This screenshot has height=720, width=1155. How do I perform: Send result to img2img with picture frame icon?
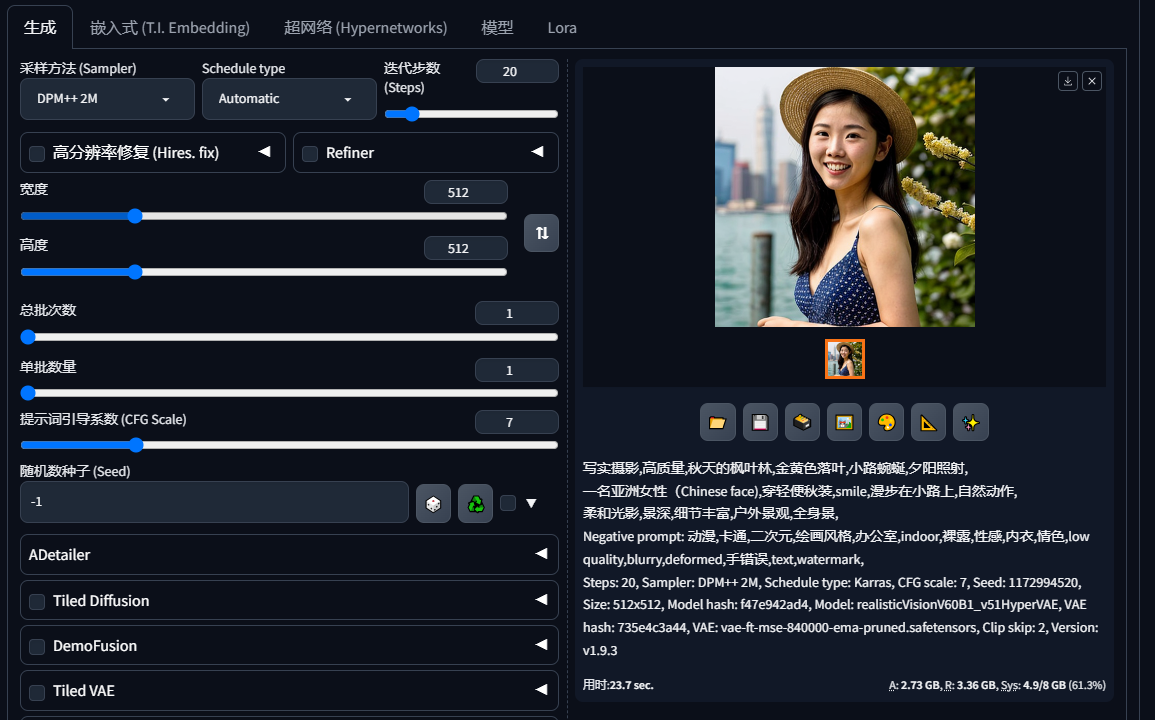(x=843, y=421)
